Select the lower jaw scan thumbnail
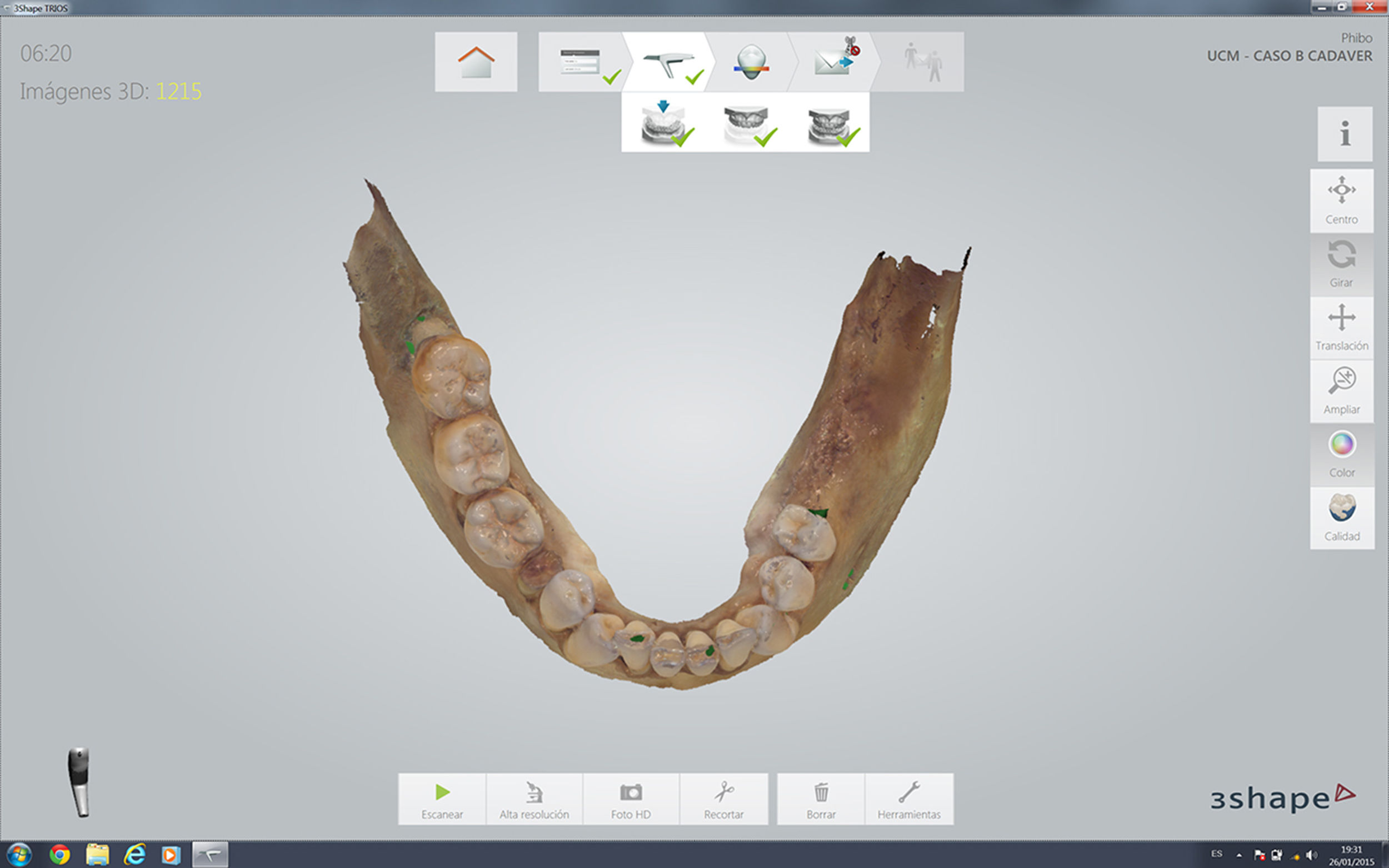The image size is (1389, 868). pyautogui.click(x=663, y=122)
